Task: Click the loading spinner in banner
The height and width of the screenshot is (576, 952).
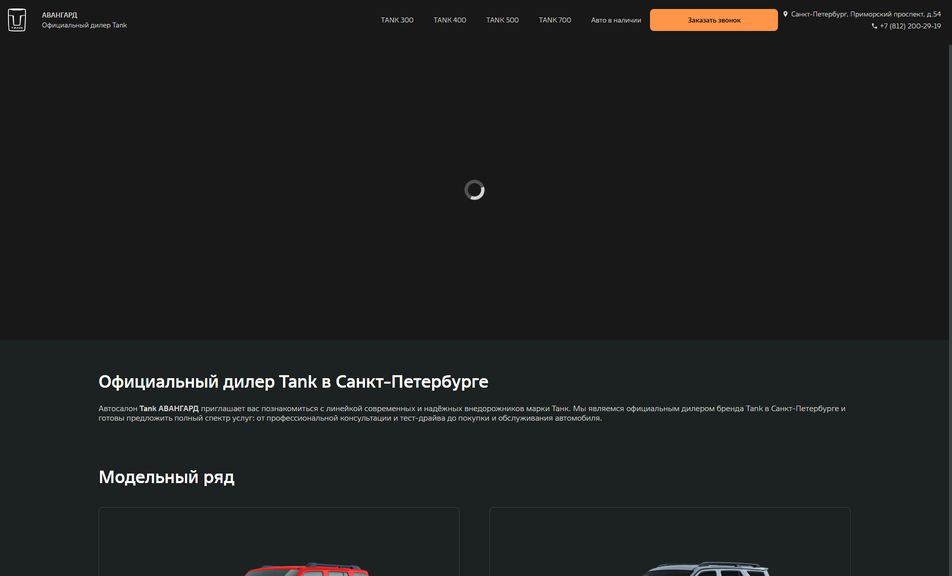Action: [x=474, y=190]
